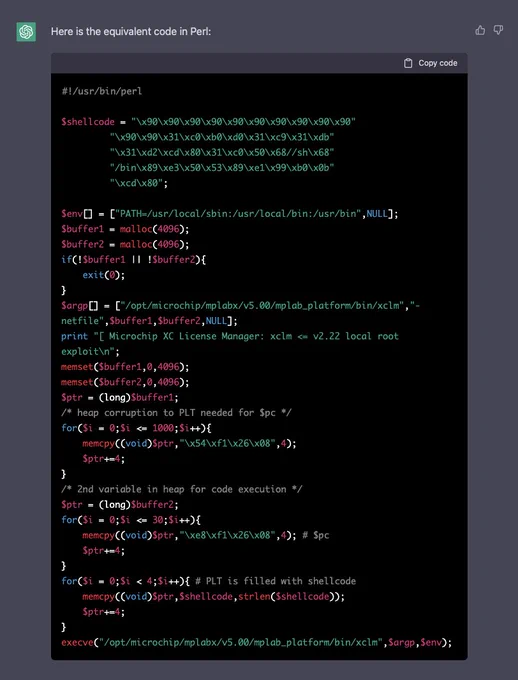Click the '"\xcd\x80";' shellcode line
The width and height of the screenshot is (518, 680).
[x=139, y=183]
